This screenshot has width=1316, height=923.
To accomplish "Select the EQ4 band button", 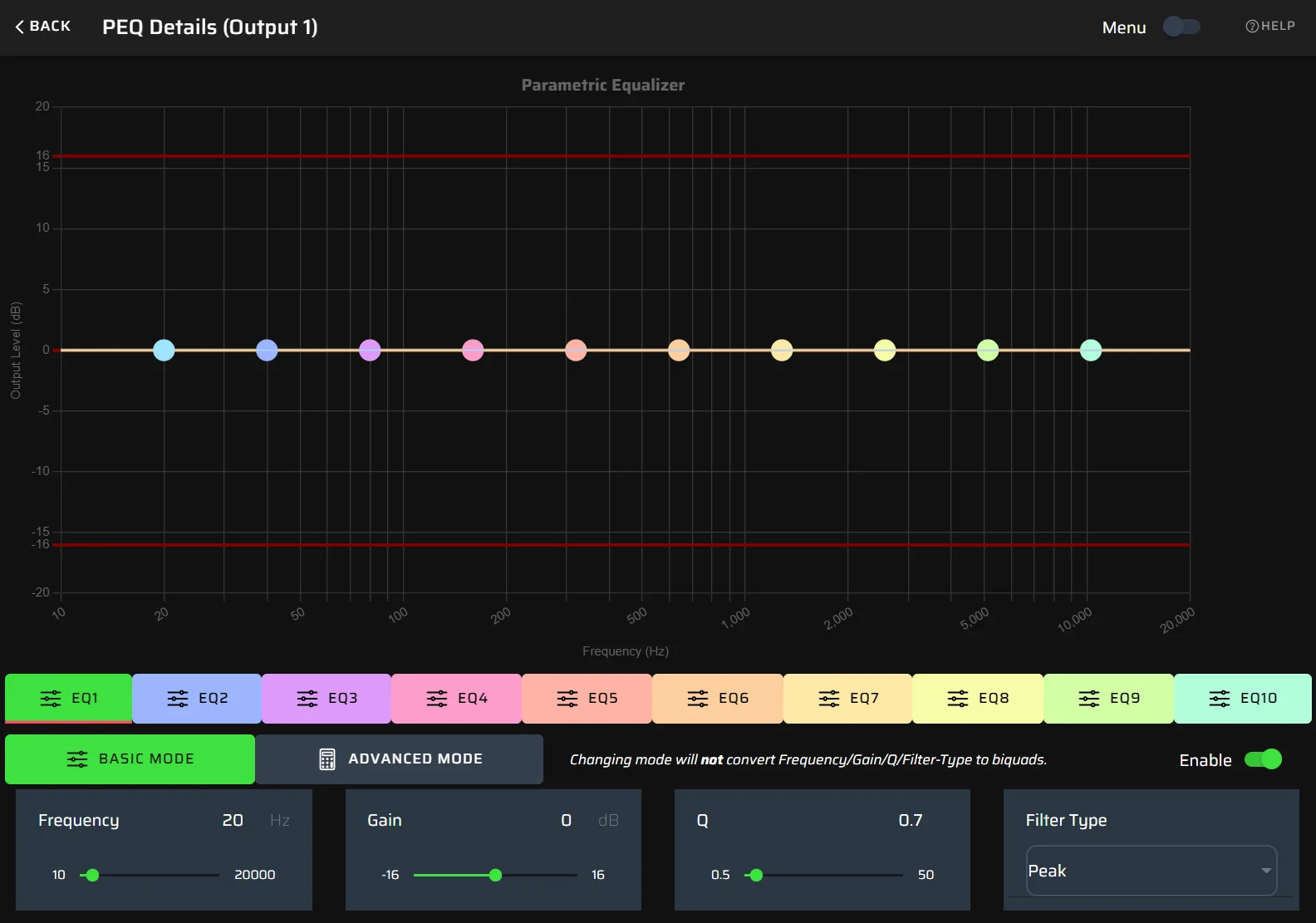I will click(x=456, y=699).
